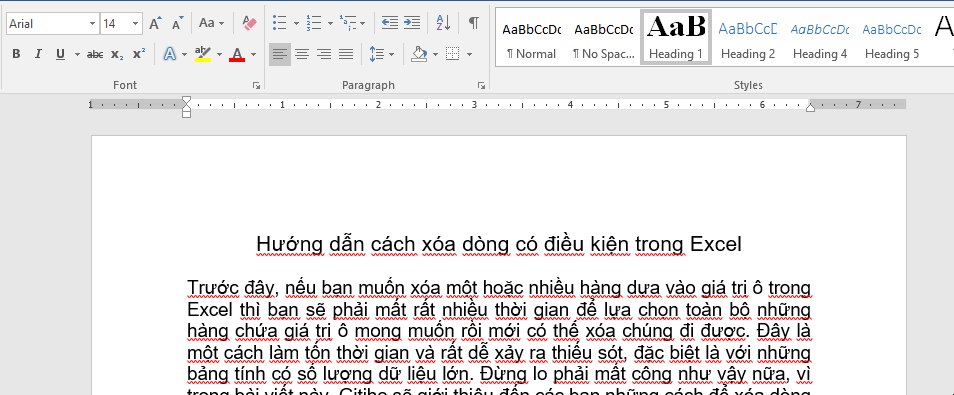The width and height of the screenshot is (954, 395).
Task: Click the right indent ruler marker
Action: click(x=810, y=108)
